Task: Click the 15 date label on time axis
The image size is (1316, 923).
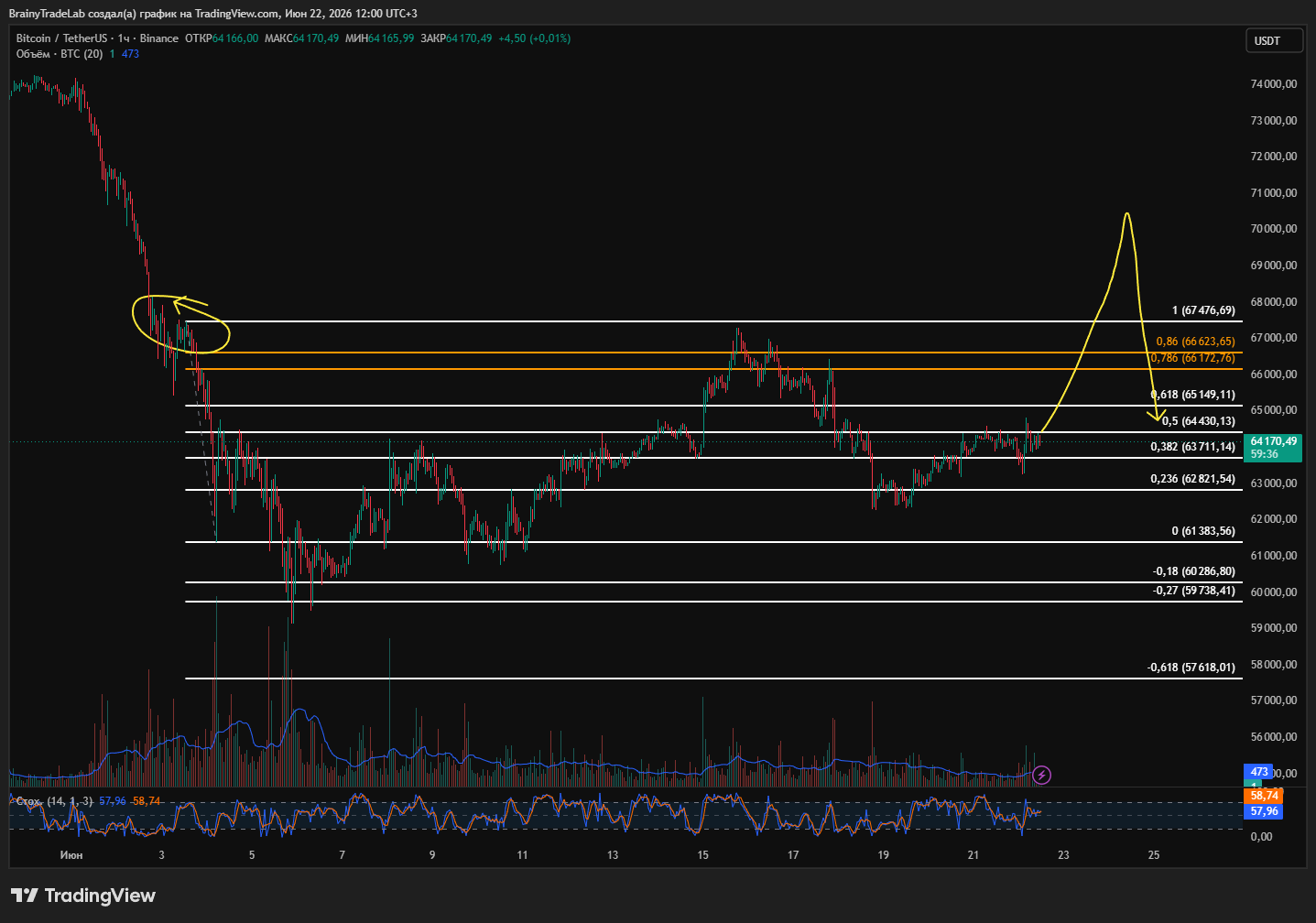Action: point(702,855)
